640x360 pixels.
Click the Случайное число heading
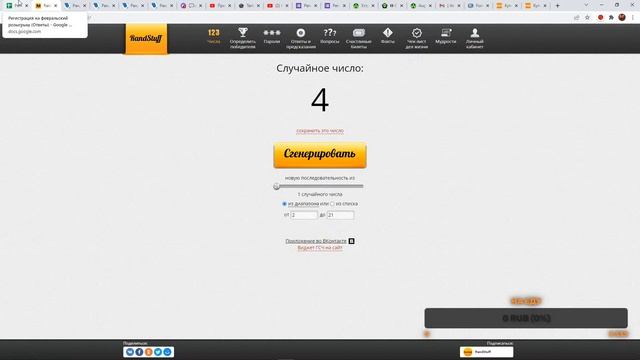click(x=320, y=68)
